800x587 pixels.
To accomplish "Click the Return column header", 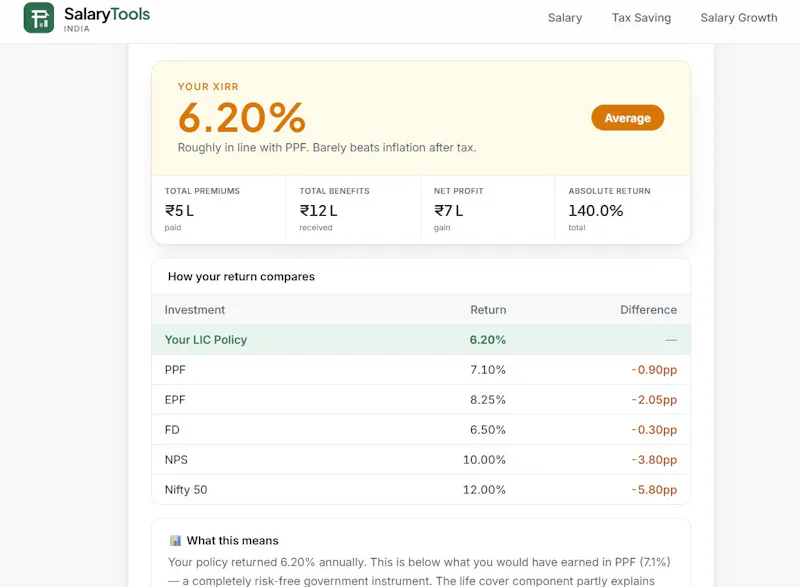I will tap(488, 310).
